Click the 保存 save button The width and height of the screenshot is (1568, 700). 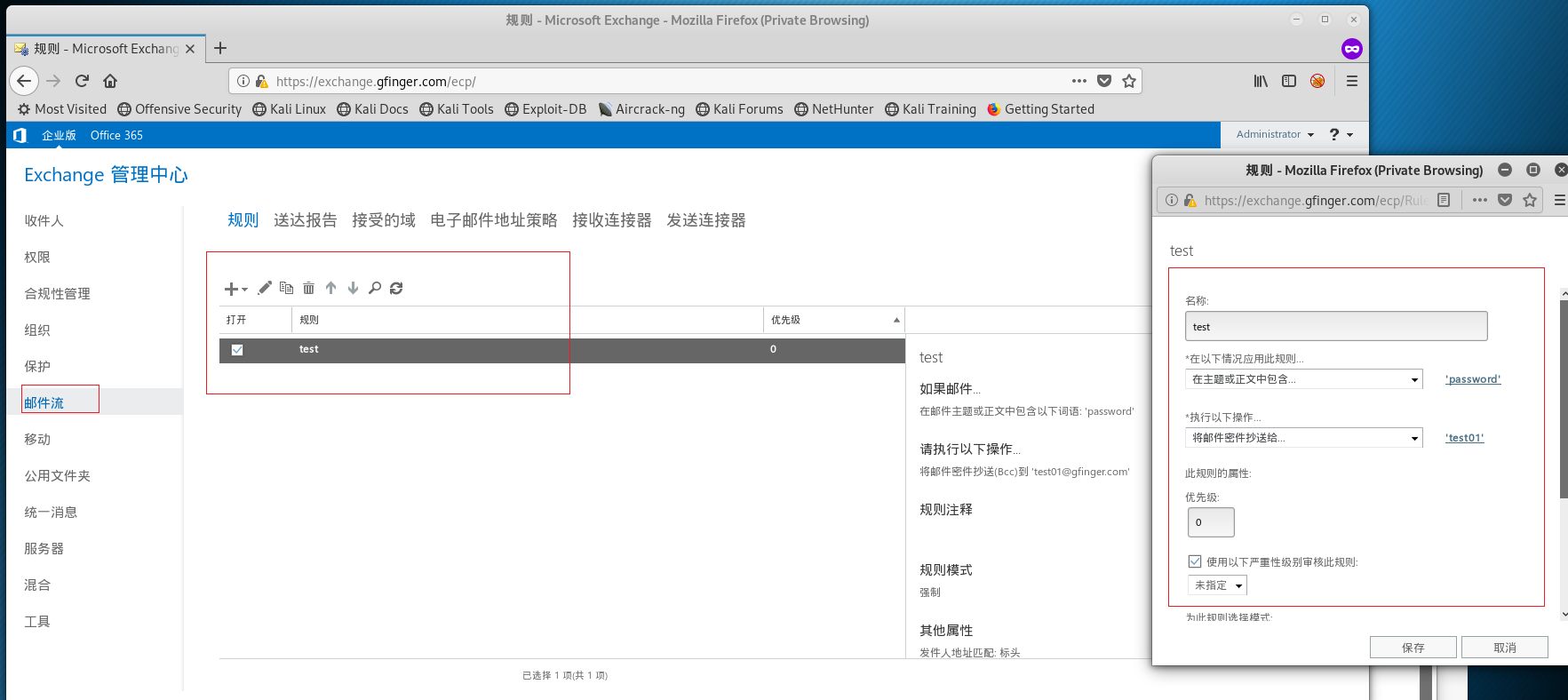1413,648
